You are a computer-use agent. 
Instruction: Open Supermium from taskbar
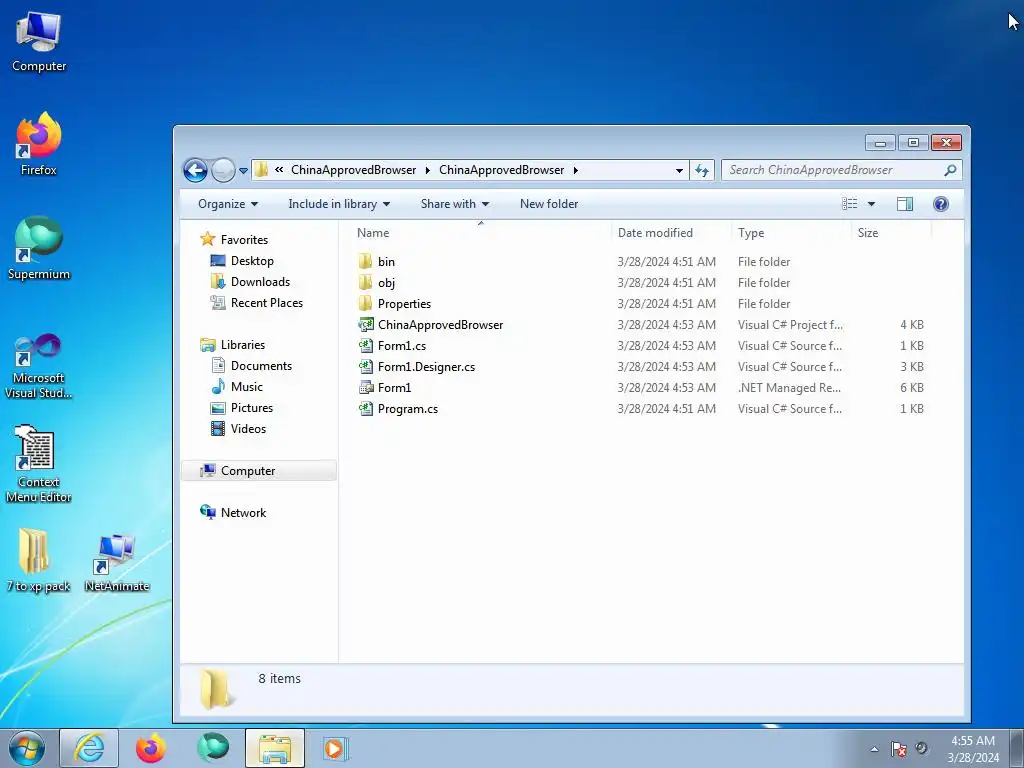213,748
